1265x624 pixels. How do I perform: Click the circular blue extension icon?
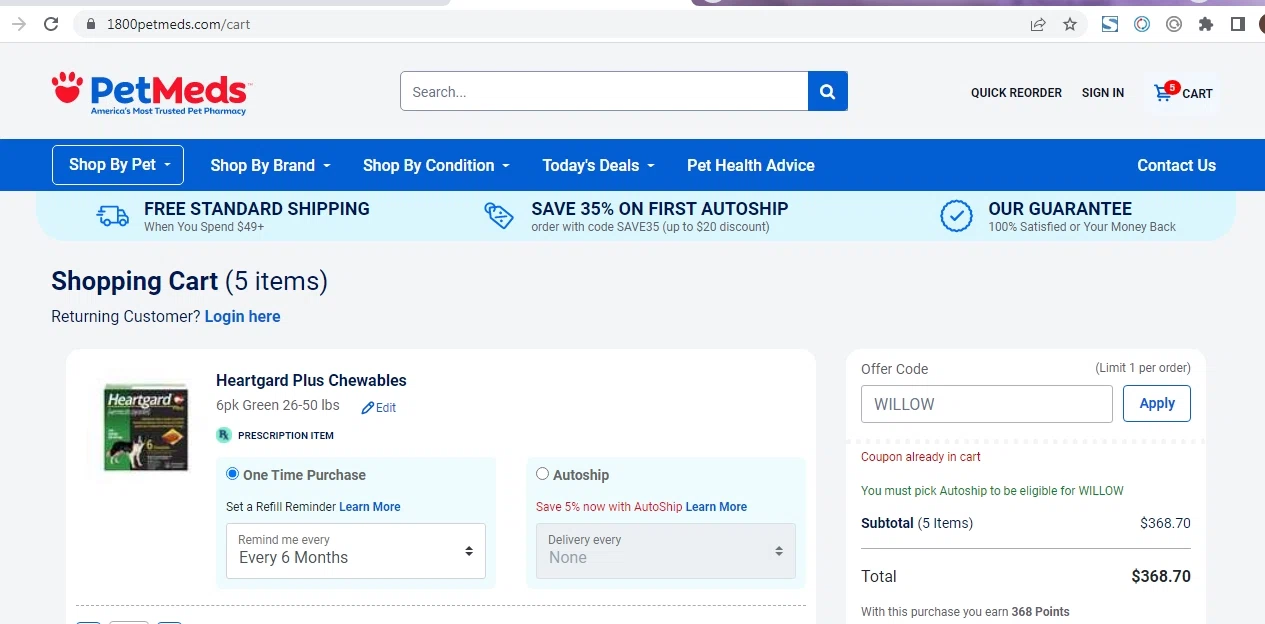pyautogui.click(x=1142, y=24)
